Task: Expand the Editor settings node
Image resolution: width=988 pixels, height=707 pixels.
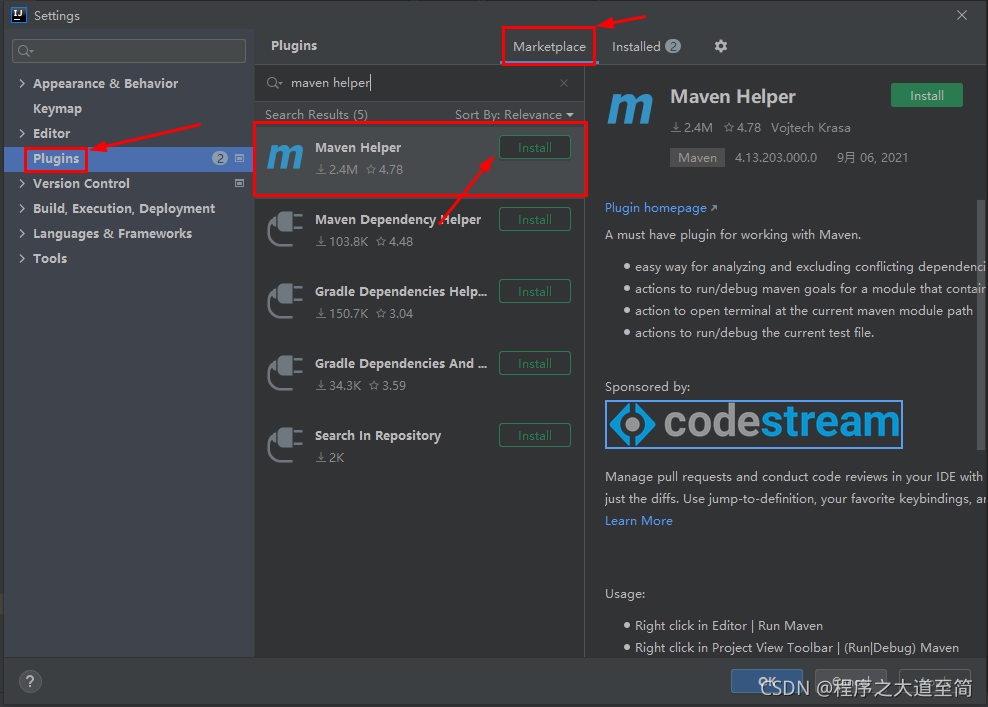Action: pyautogui.click(x=22, y=133)
